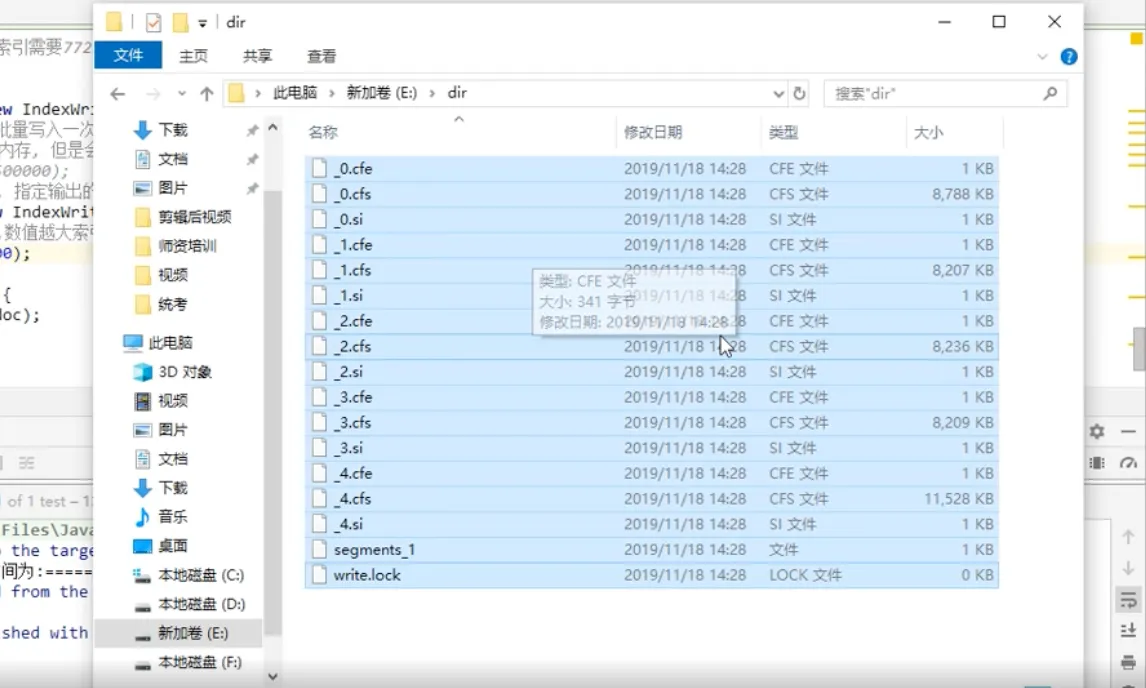Select the _3.cfe file

tap(651, 398)
